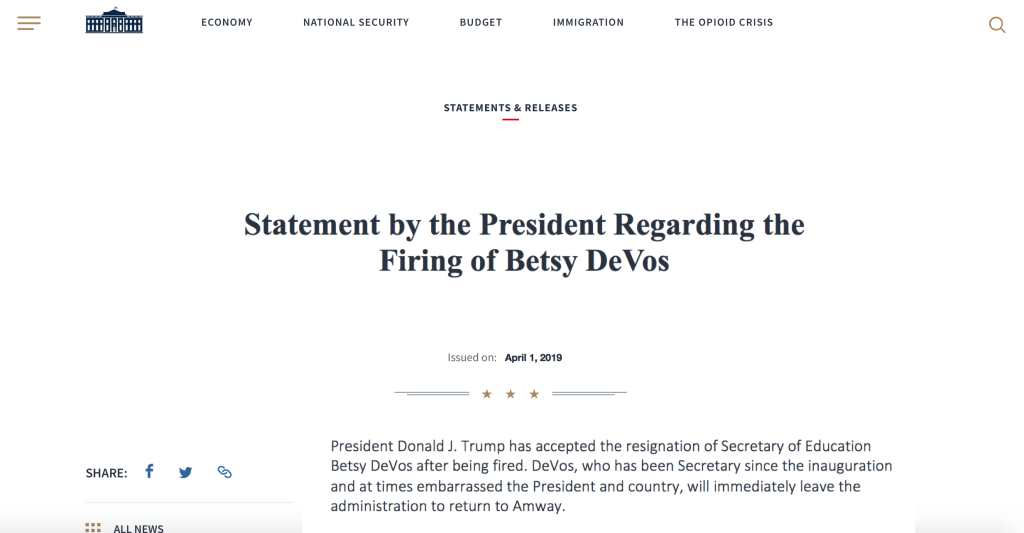
Task: Copy the page link via chain icon
Action: click(x=224, y=472)
